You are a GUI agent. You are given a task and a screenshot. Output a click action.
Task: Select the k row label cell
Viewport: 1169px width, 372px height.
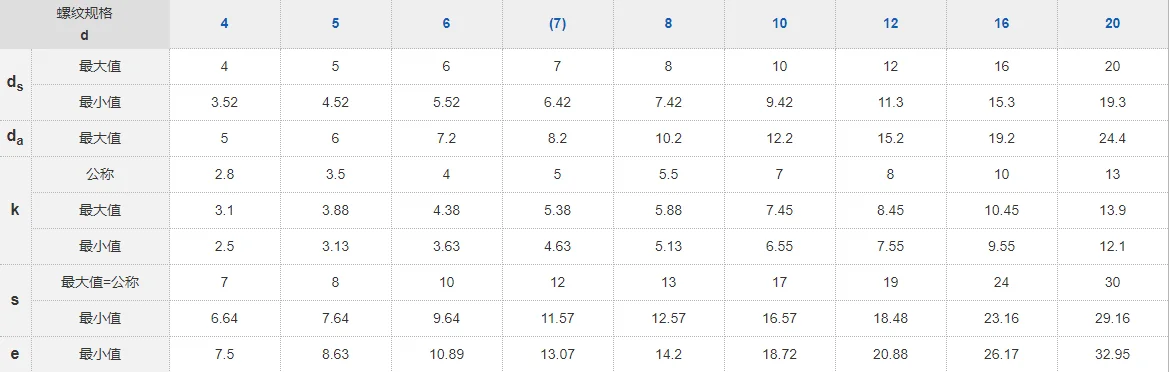(x=16, y=210)
